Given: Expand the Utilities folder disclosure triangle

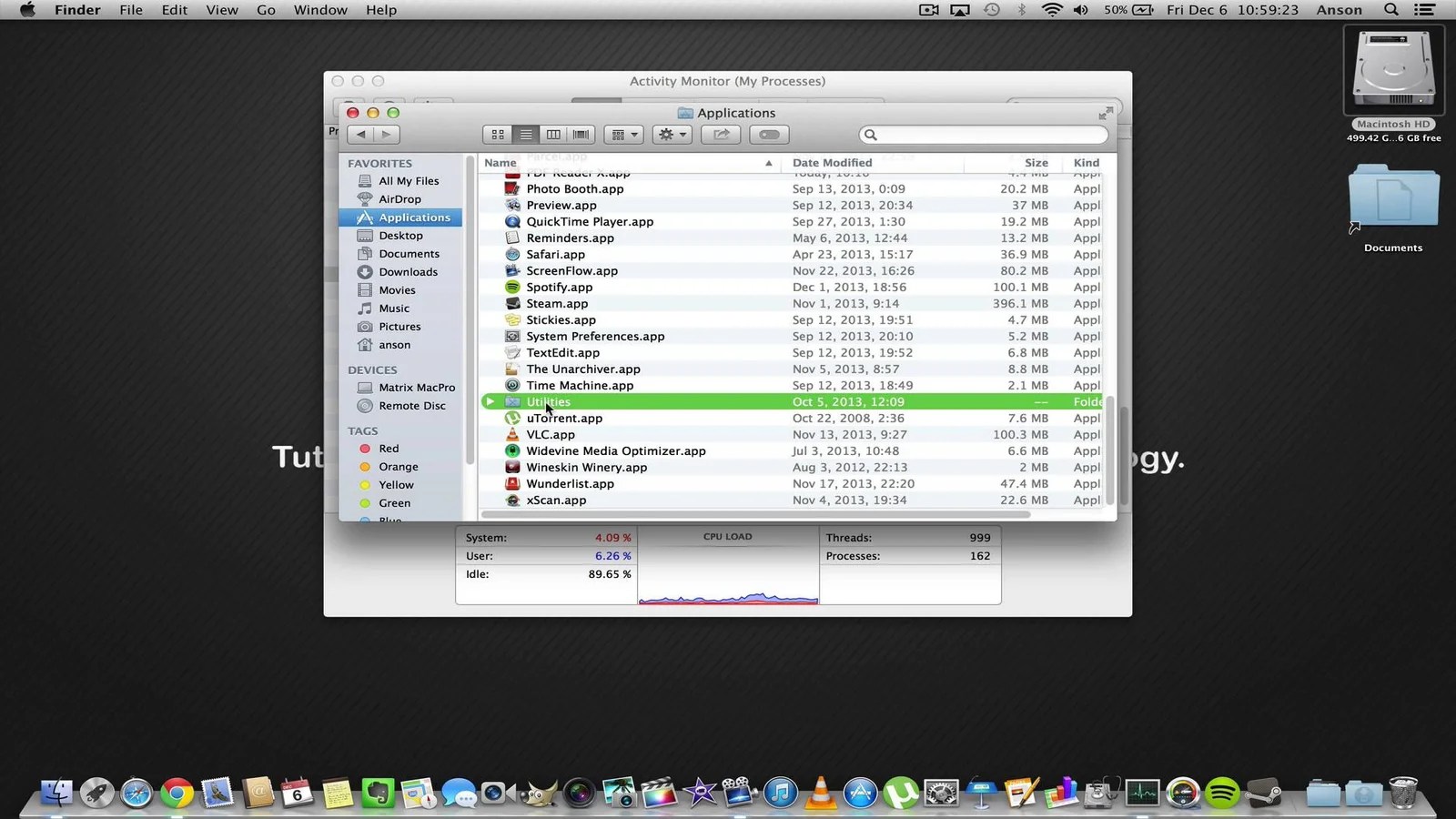Looking at the screenshot, I should tap(490, 401).
